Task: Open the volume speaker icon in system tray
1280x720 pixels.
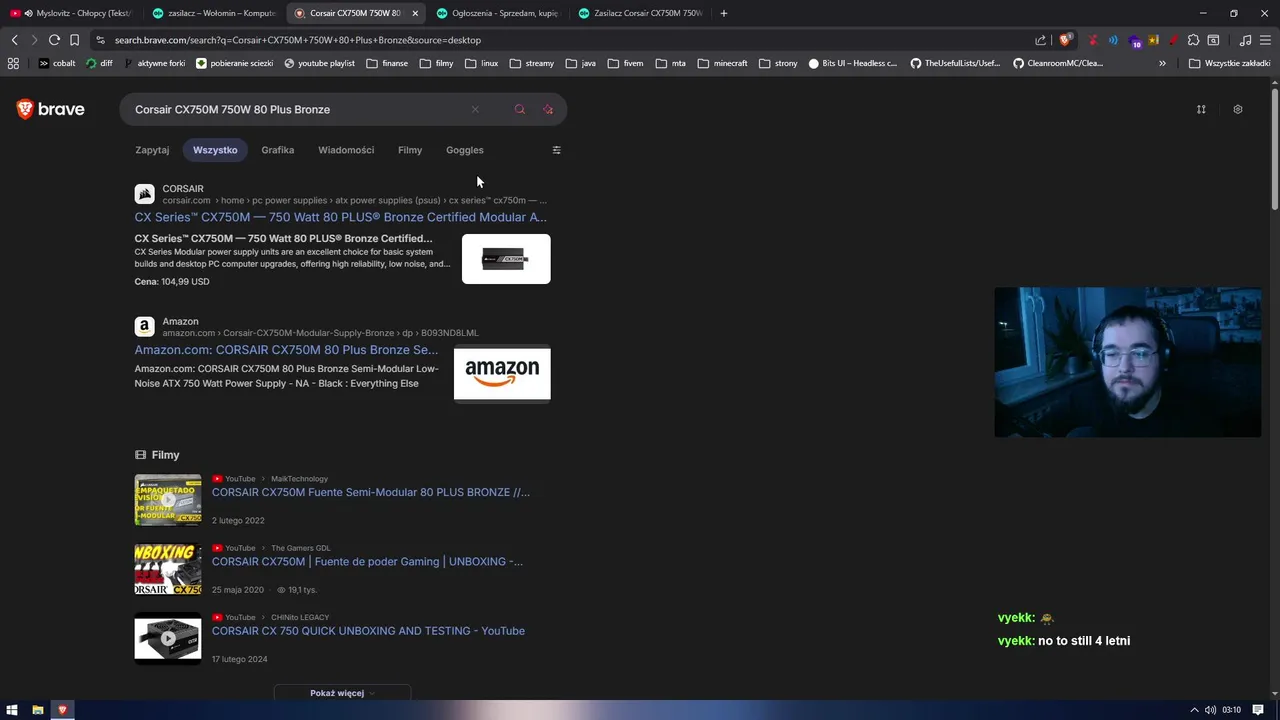Action: tap(1211, 710)
